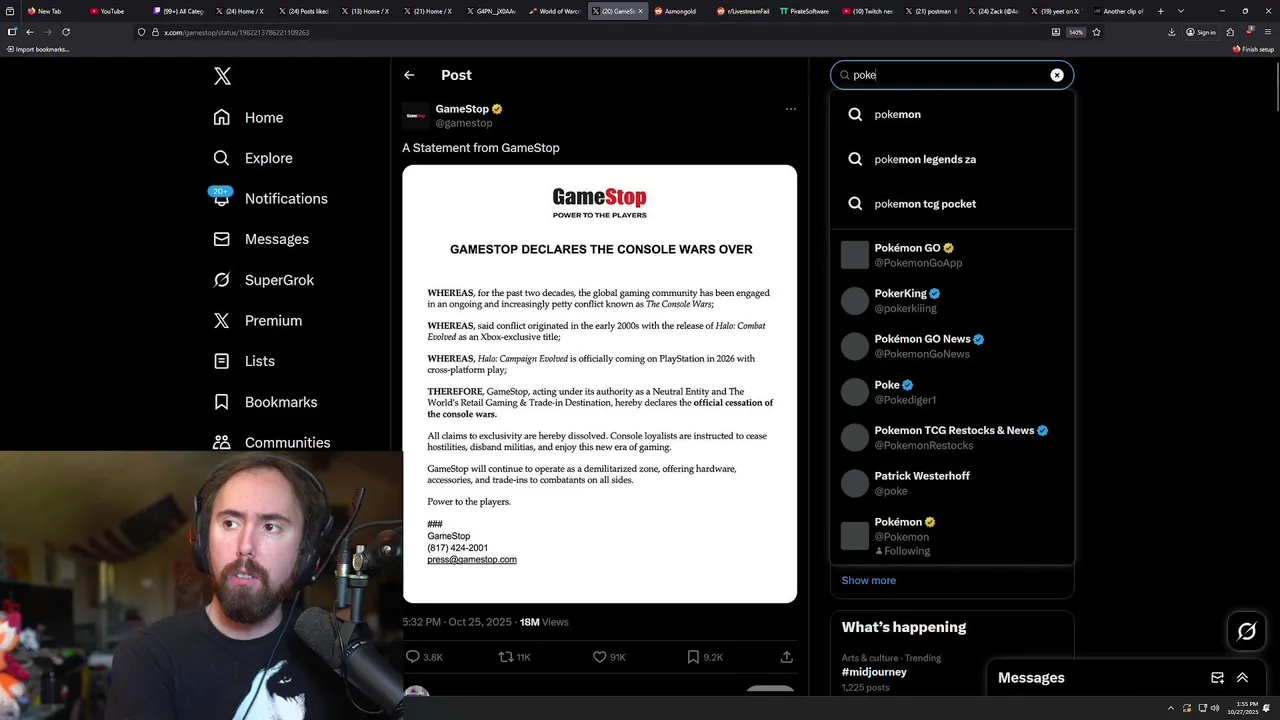Screen dimensions: 1280x720
Task: Open the browser downloads icon
Action: point(1171,32)
